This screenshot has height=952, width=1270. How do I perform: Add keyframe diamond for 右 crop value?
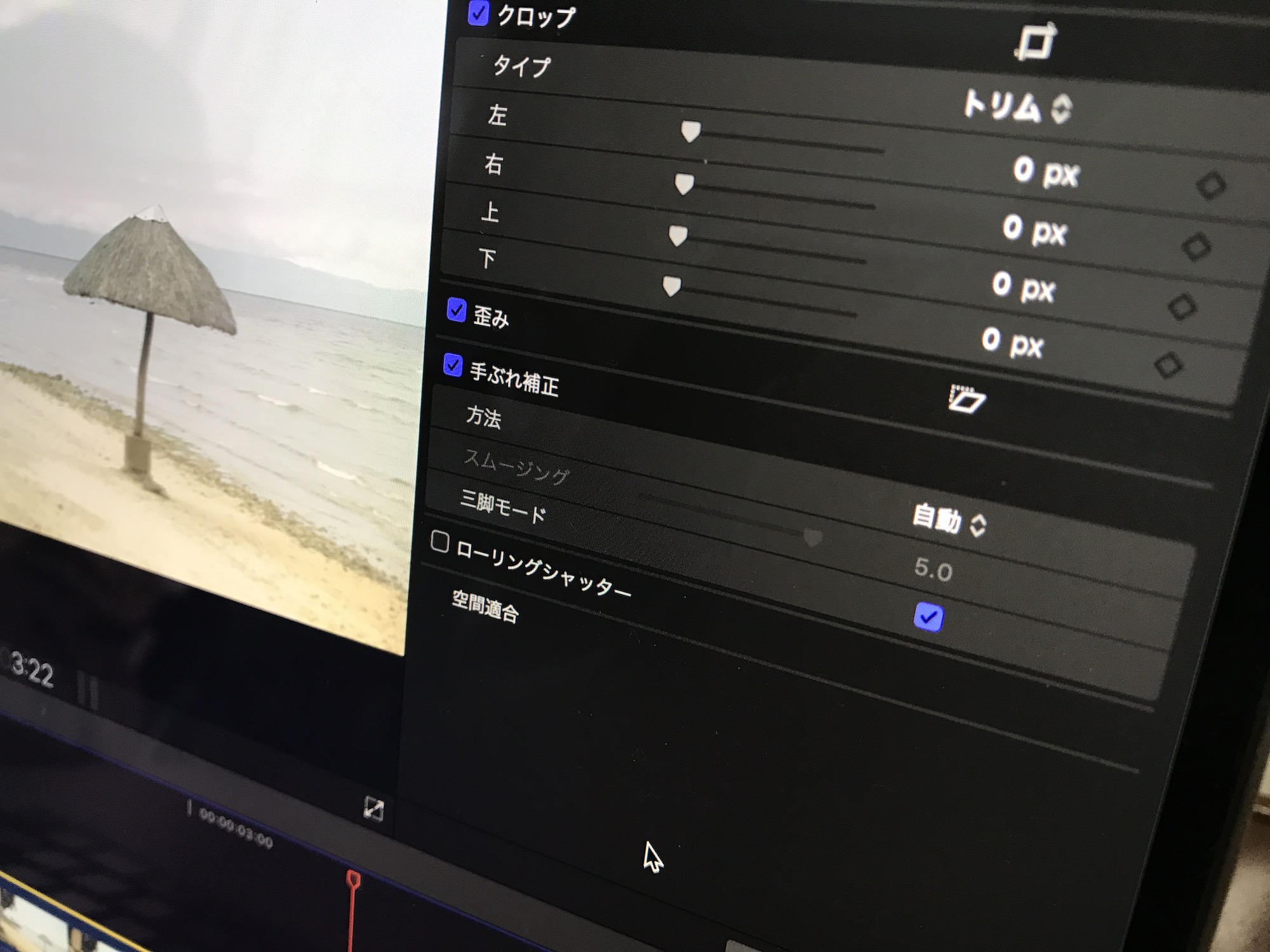[x=1196, y=246]
